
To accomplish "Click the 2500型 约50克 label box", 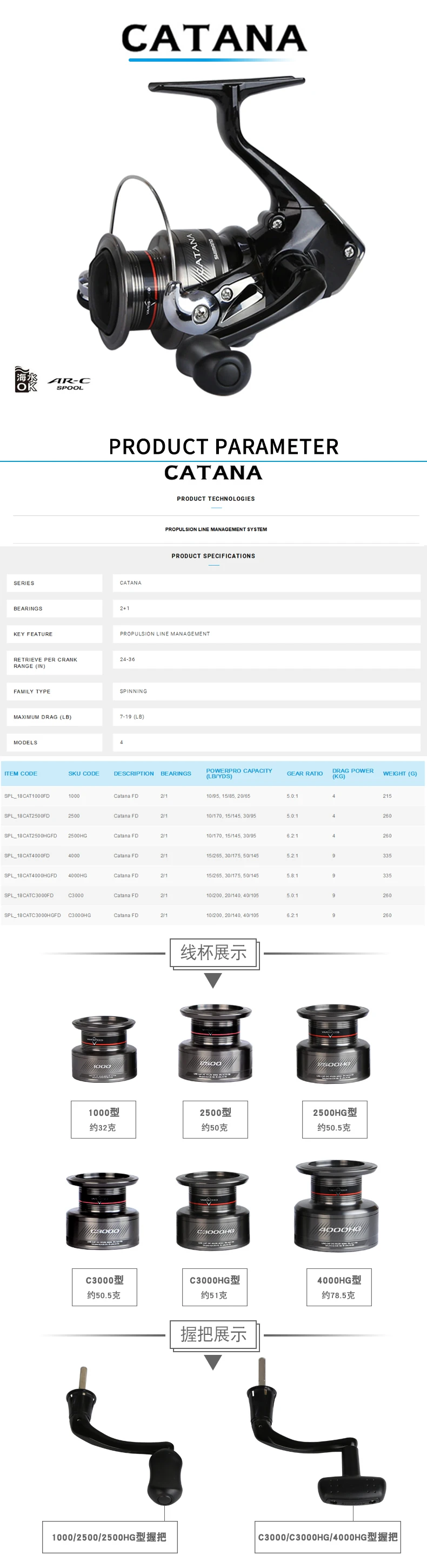I will (x=215, y=1120).
